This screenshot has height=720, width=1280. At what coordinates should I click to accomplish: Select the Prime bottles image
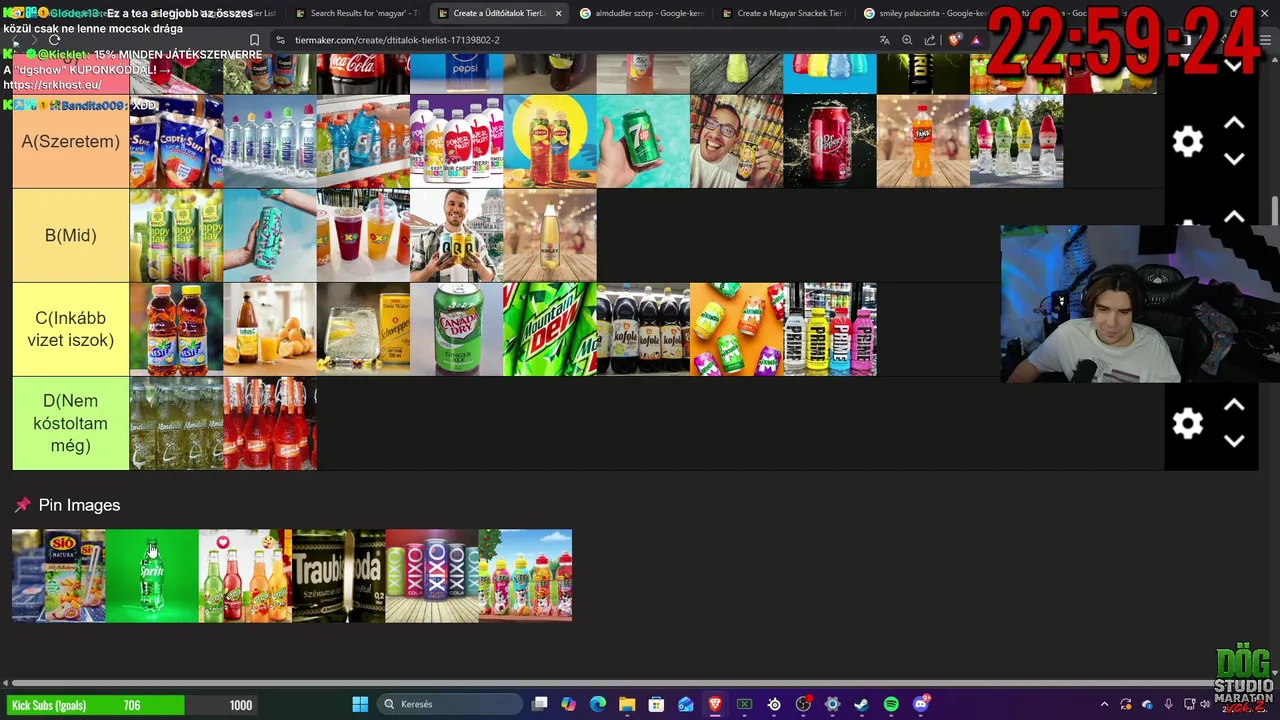830,330
